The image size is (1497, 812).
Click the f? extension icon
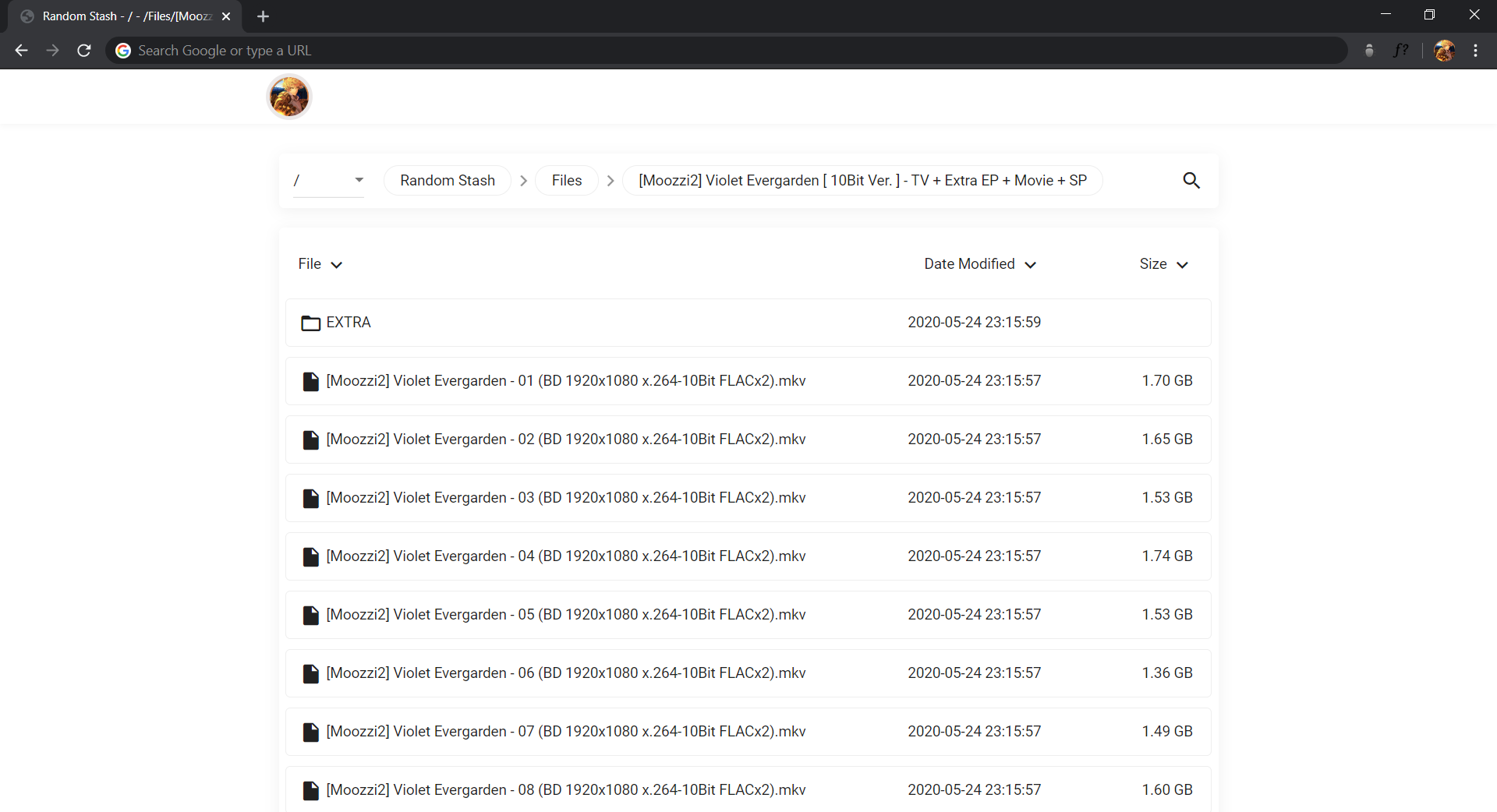[x=1400, y=51]
